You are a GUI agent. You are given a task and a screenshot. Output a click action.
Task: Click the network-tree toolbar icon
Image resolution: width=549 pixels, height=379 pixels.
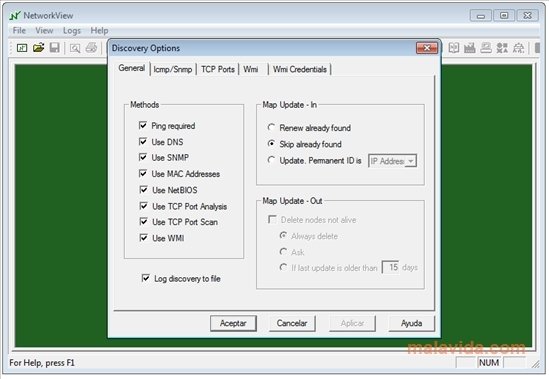coord(518,47)
